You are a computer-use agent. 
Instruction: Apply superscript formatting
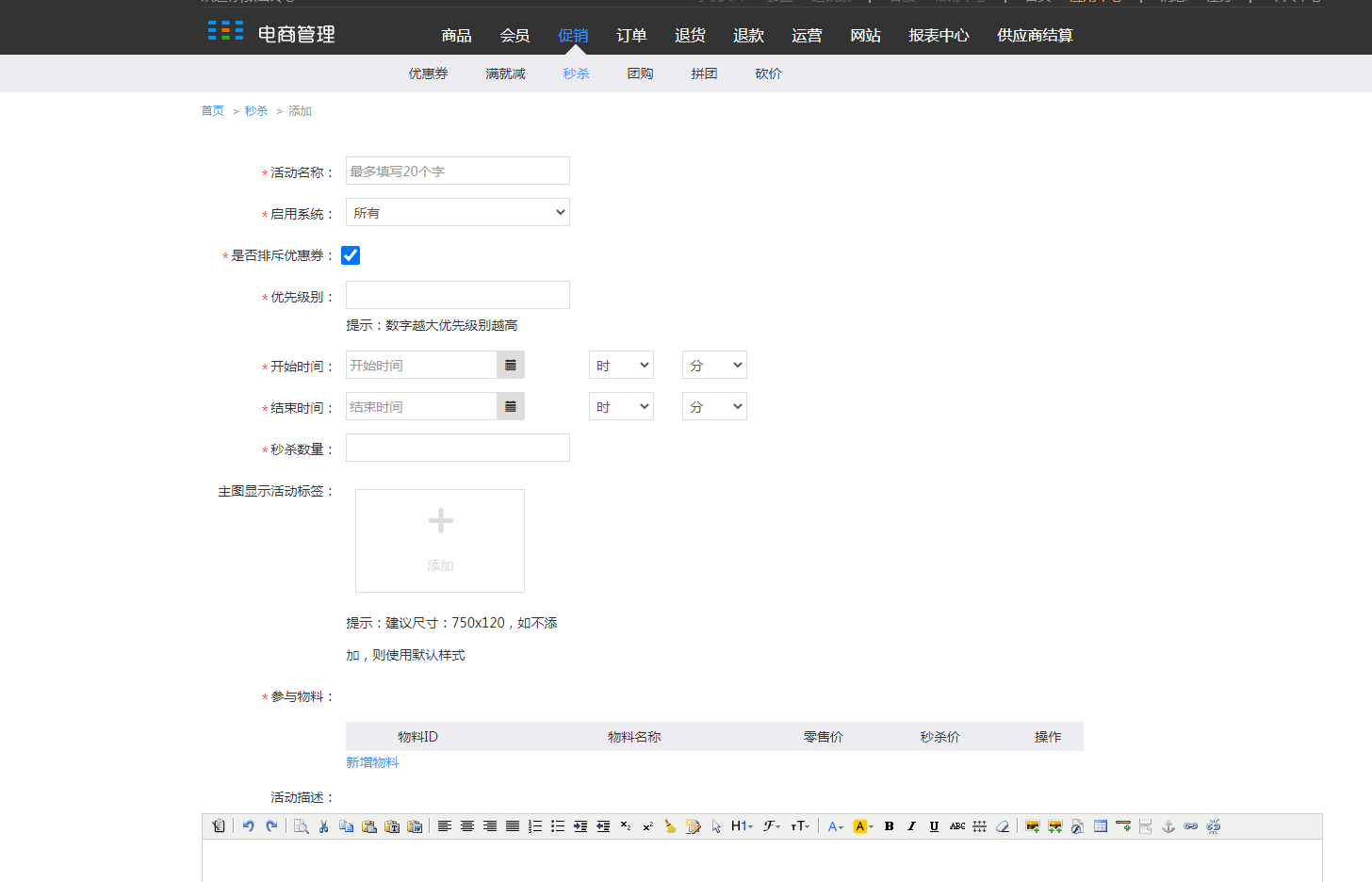click(648, 826)
